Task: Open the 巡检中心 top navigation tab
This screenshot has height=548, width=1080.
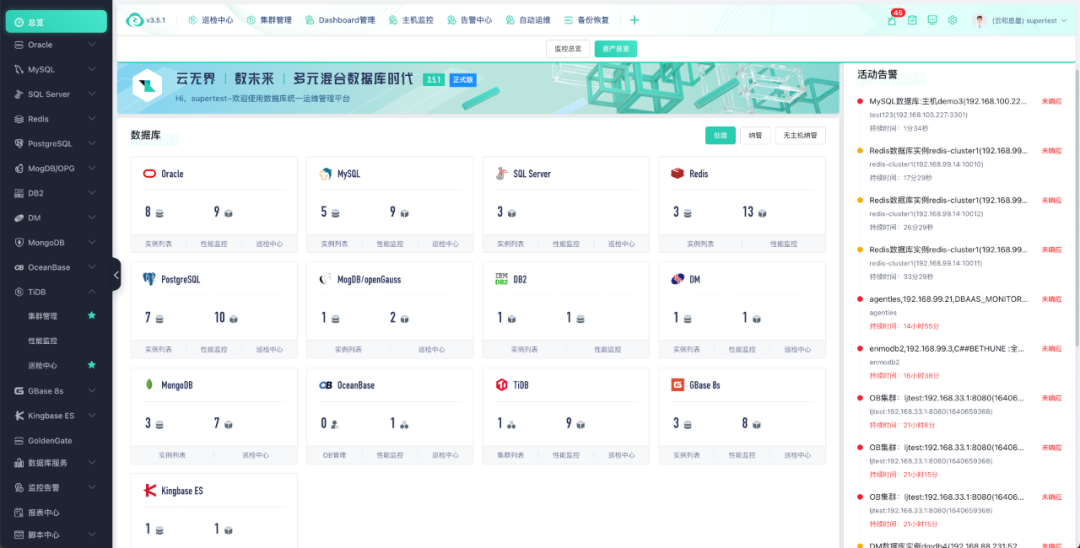Action: pyautogui.click(x=211, y=20)
